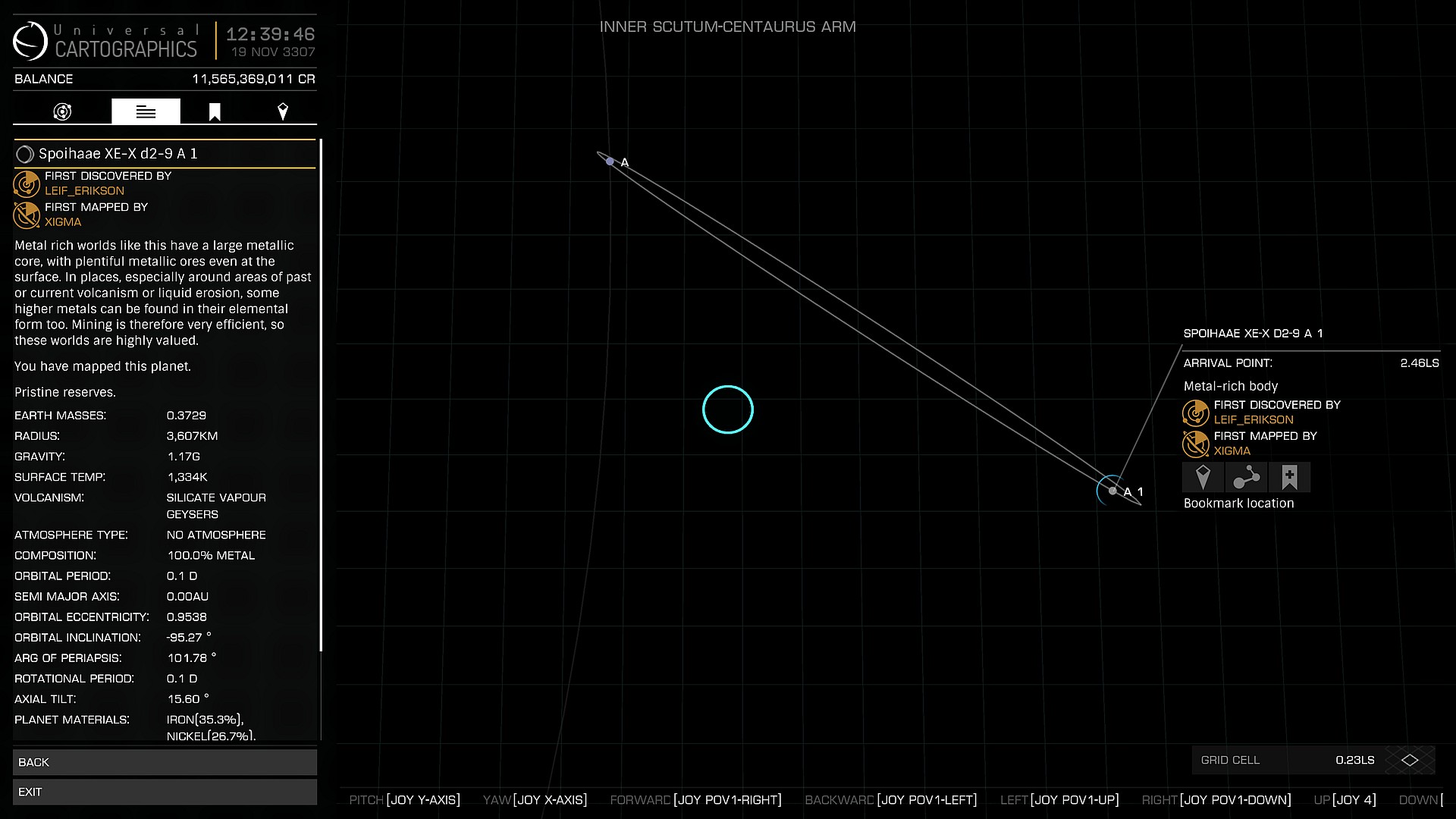Viewport: 1456px width, 819px height.
Task: Click the ARRIVAL POINT distance 2.46LS
Action: pos(1420,363)
